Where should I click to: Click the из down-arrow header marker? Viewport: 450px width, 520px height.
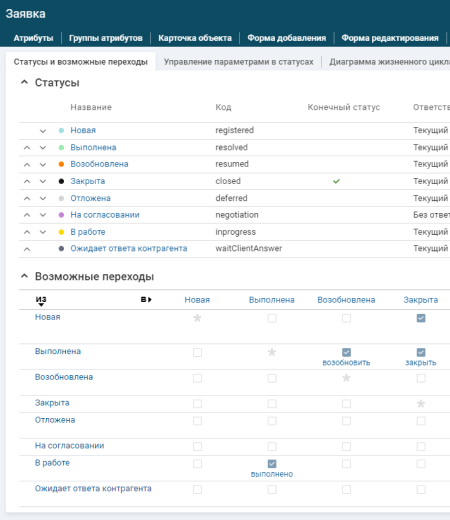(x=41, y=301)
